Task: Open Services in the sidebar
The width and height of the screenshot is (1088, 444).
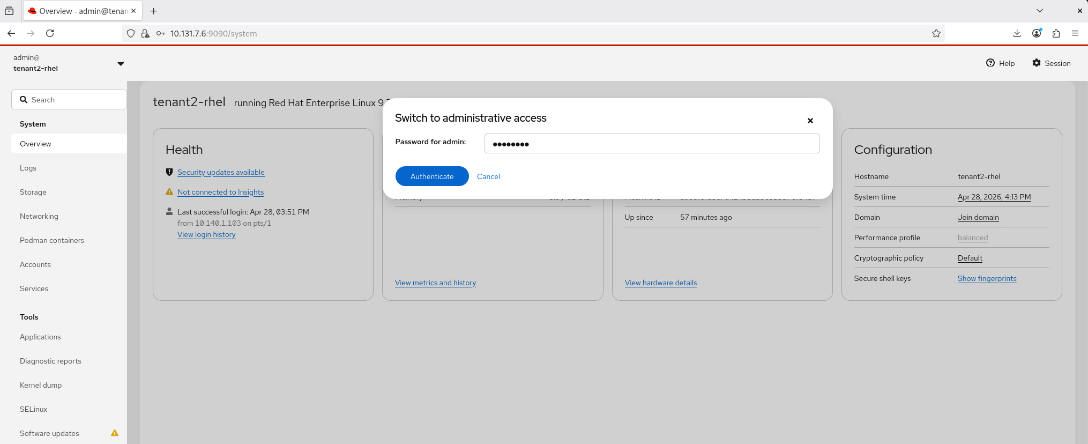Action: coord(34,288)
